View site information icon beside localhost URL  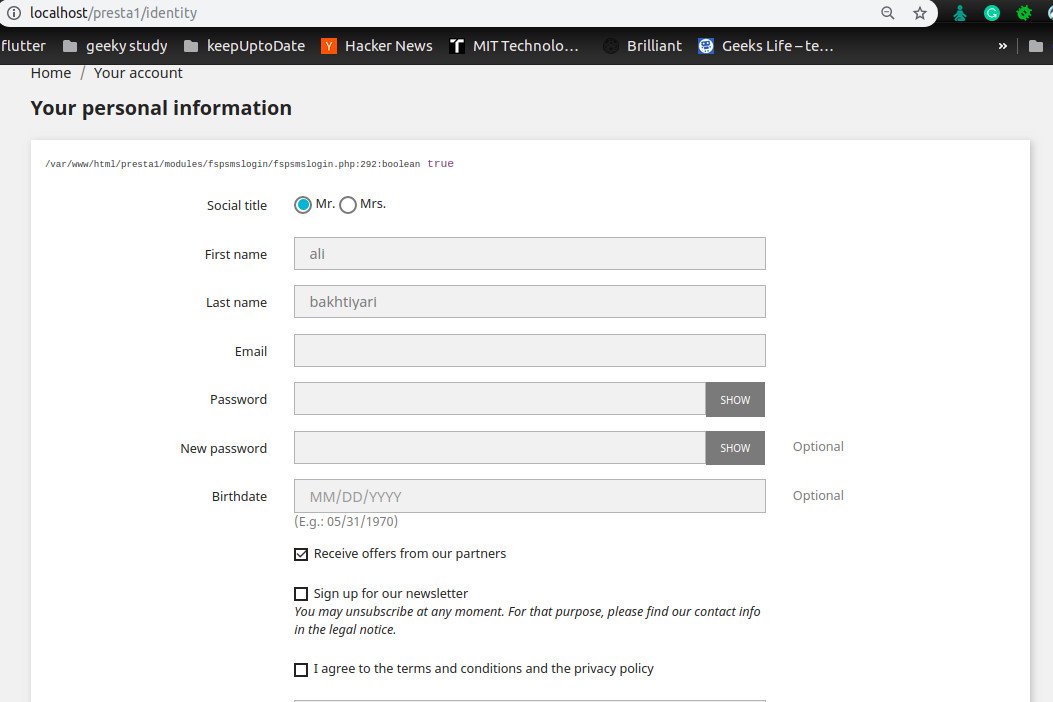pyautogui.click(x=13, y=13)
